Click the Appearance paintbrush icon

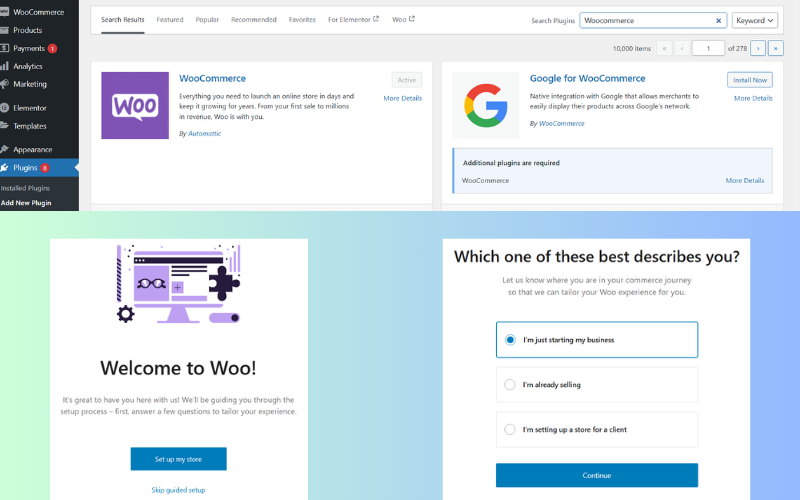point(4,149)
